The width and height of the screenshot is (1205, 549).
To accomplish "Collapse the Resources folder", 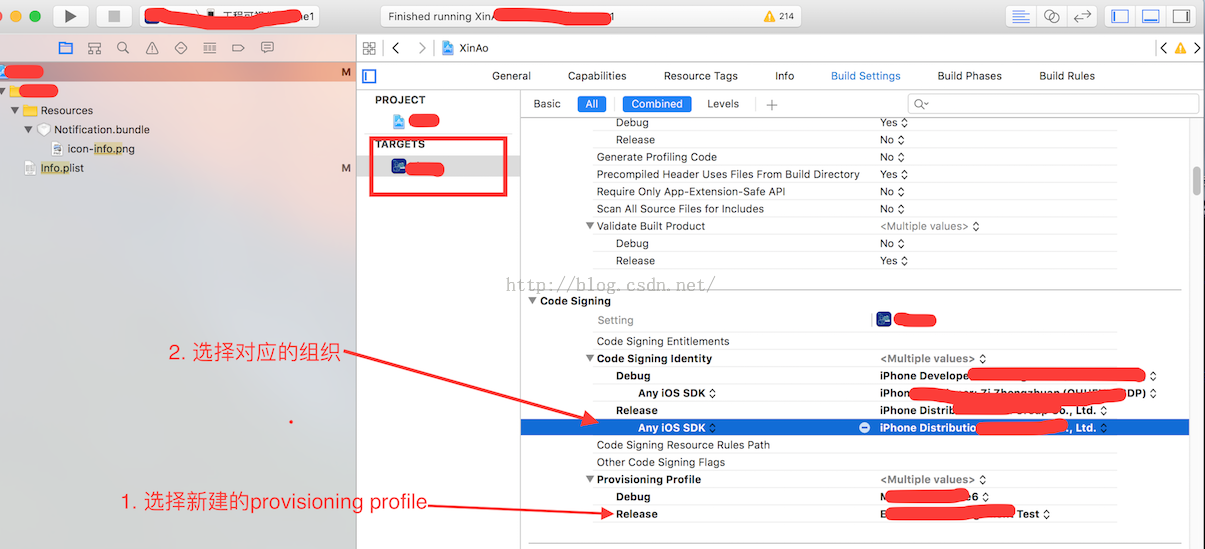I will pyautogui.click(x=15, y=111).
